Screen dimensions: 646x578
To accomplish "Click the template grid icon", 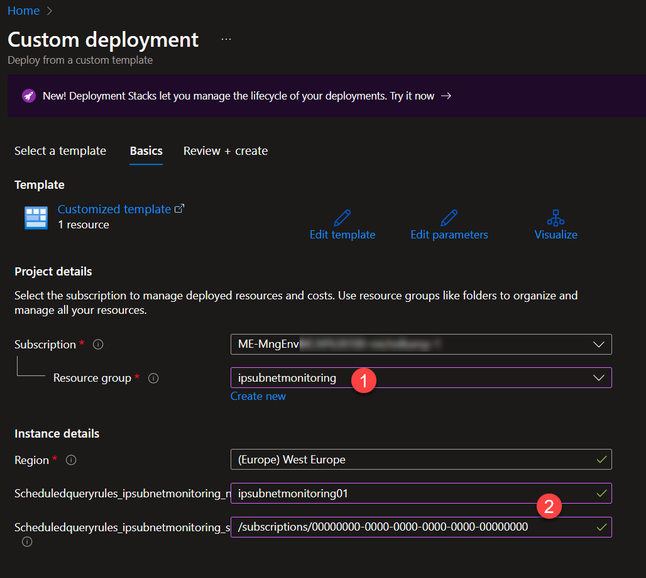I will pos(36,218).
